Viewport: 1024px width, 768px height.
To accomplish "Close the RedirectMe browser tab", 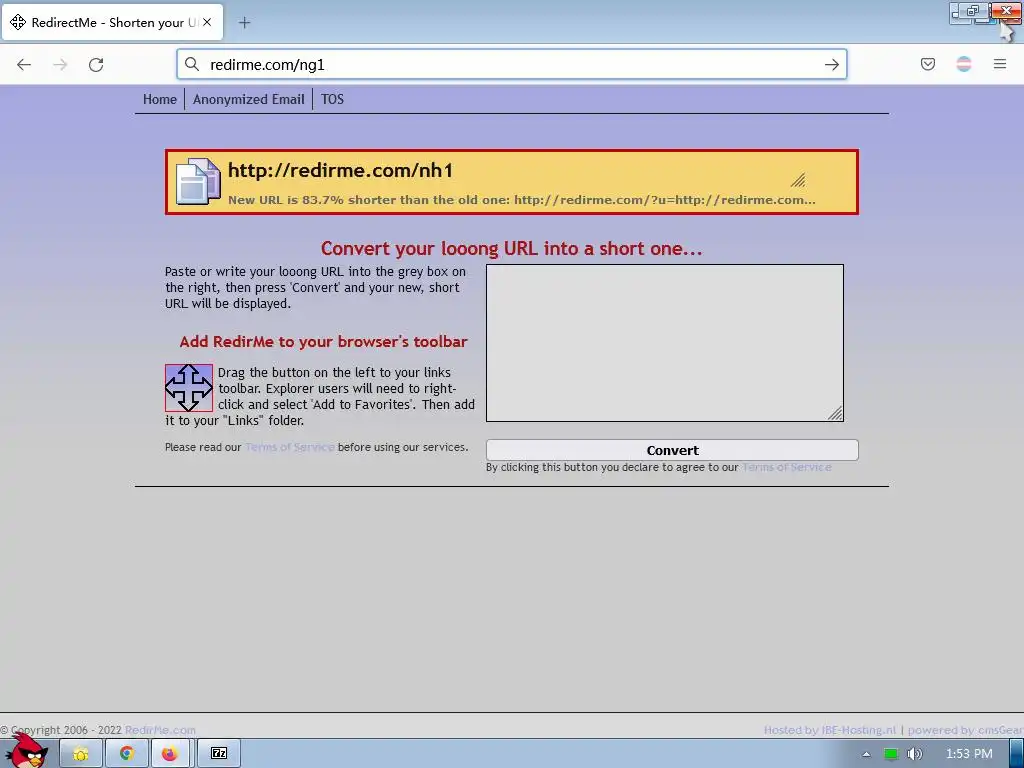I will pyautogui.click(x=207, y=22).
